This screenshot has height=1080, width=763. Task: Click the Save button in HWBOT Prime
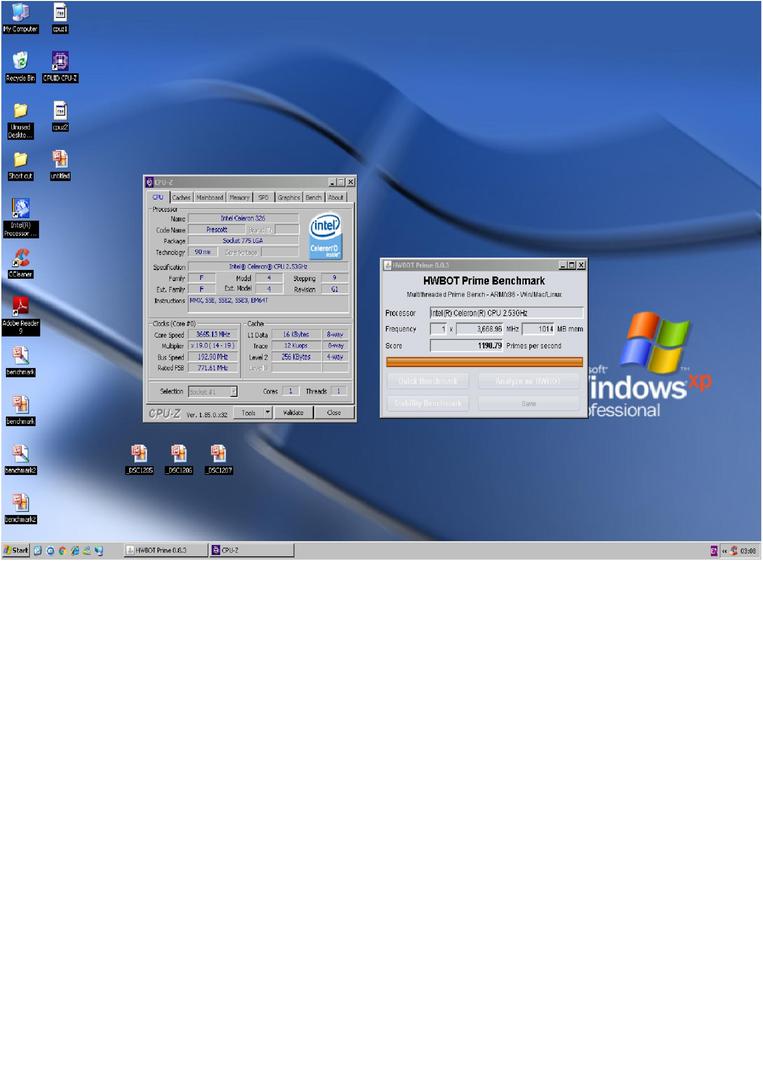(x=529, y=403)
